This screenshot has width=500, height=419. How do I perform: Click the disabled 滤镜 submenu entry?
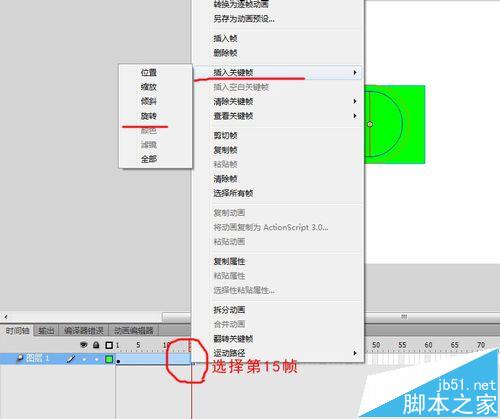pyautogui.click(x=149, y=145)
